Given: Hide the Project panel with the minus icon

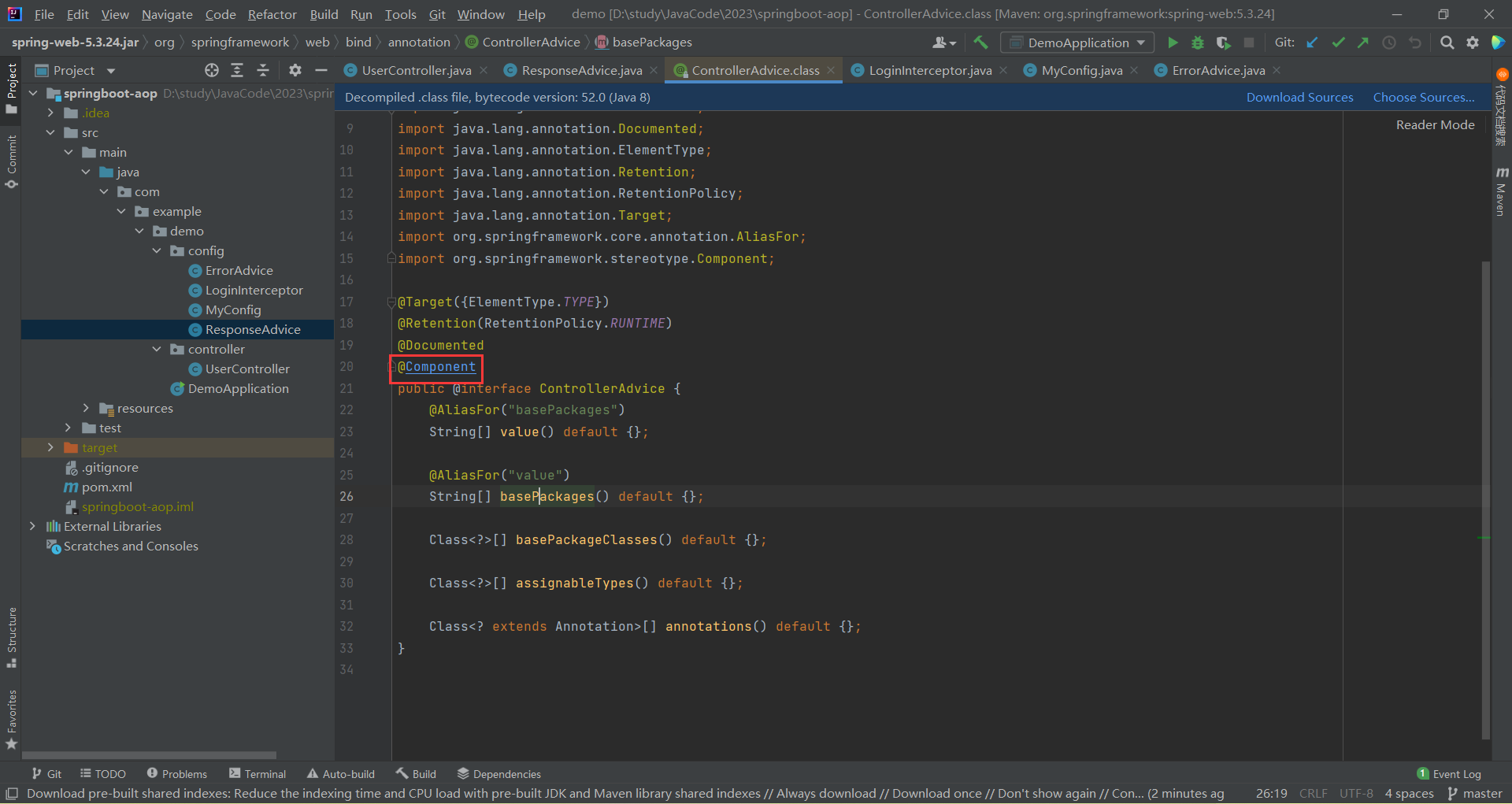Looking at the screenshot, I should coord(321,70).
